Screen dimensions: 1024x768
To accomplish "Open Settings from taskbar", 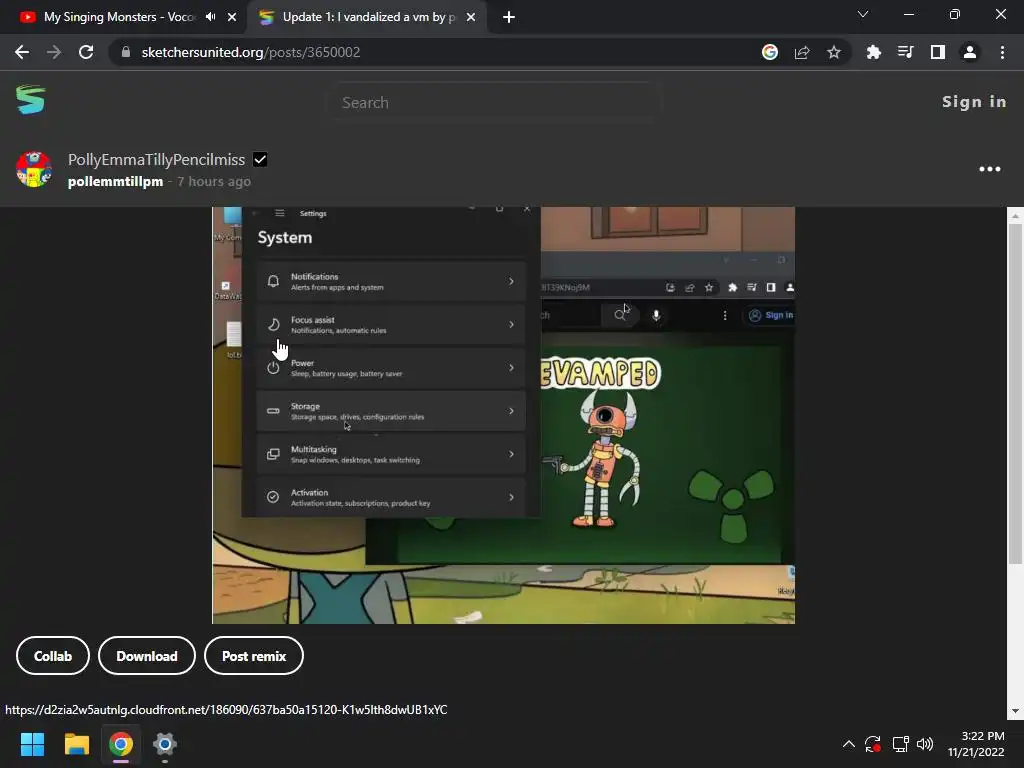I will point(165,744).
